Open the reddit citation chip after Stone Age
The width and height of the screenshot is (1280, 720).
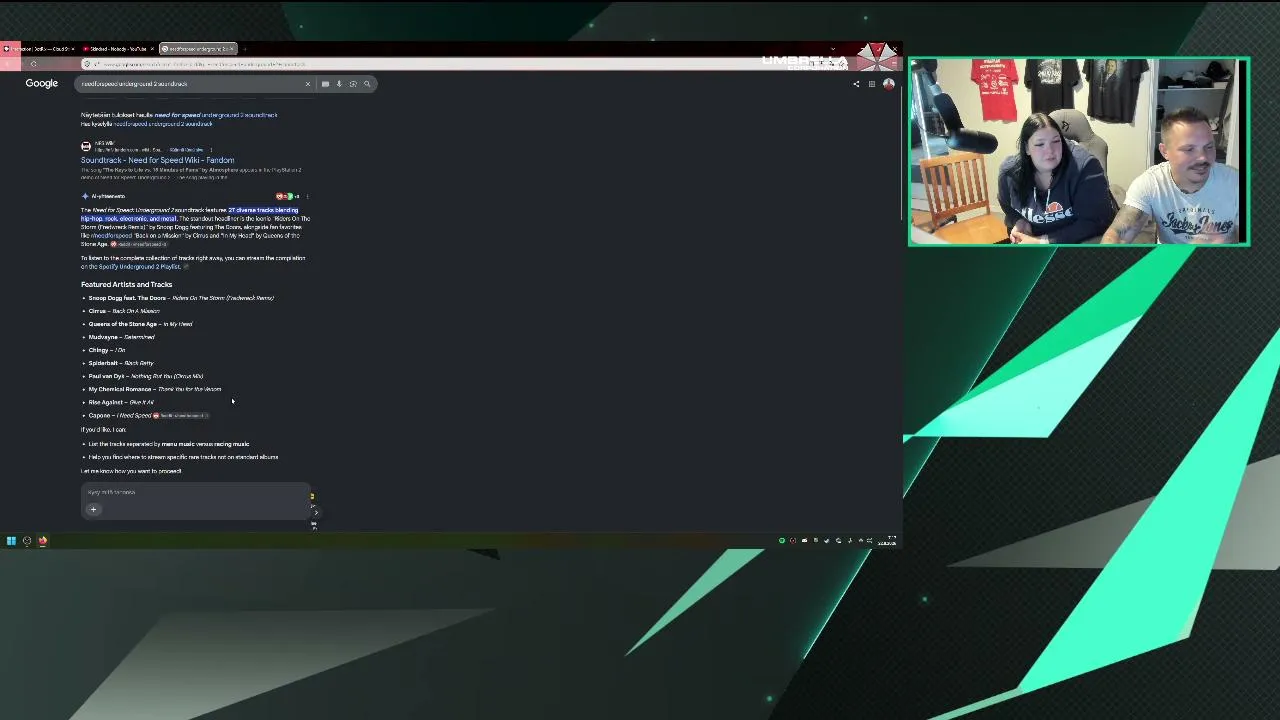[139, 245]
